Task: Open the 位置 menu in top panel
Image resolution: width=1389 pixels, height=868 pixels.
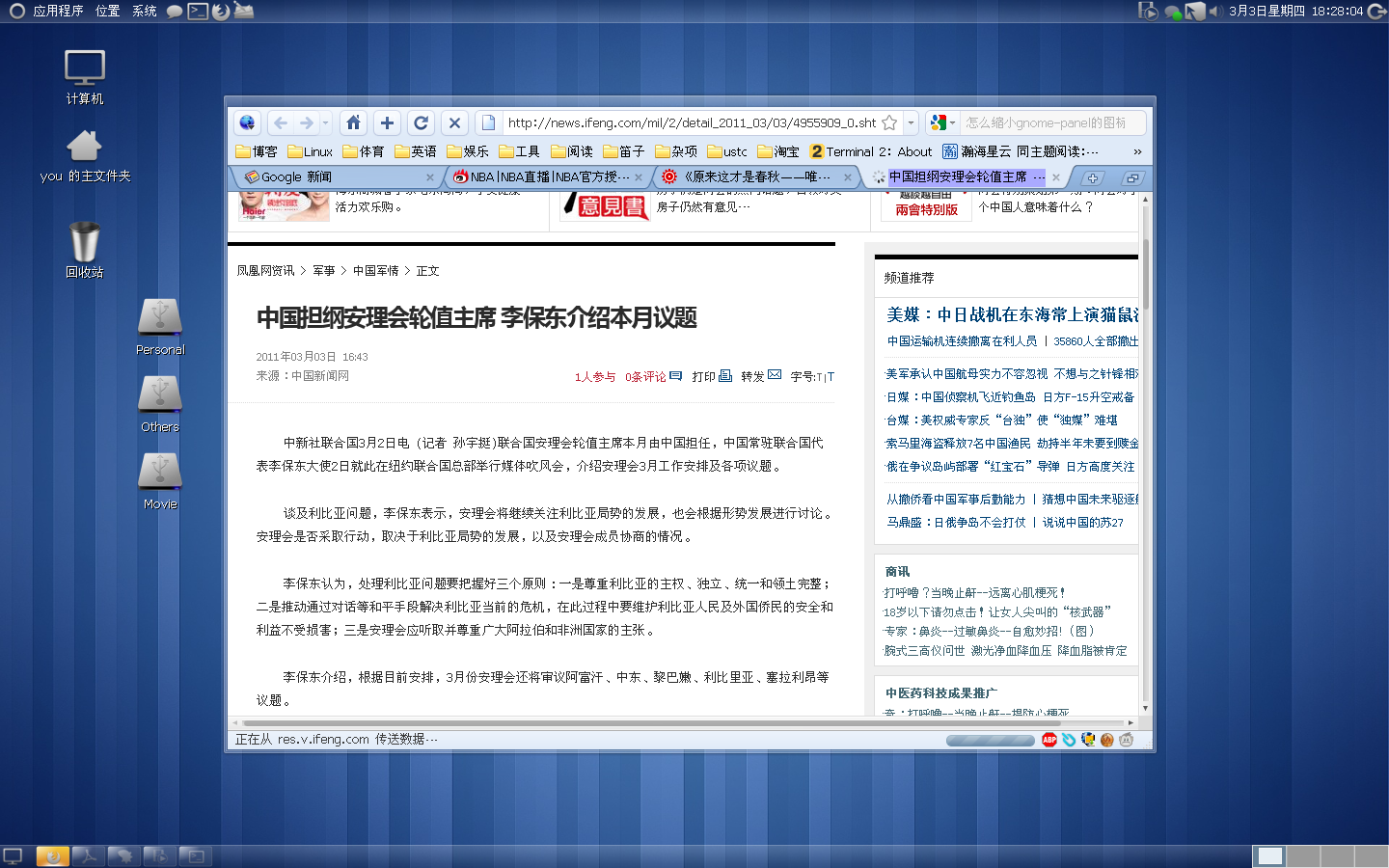Action: click(108, 11)
